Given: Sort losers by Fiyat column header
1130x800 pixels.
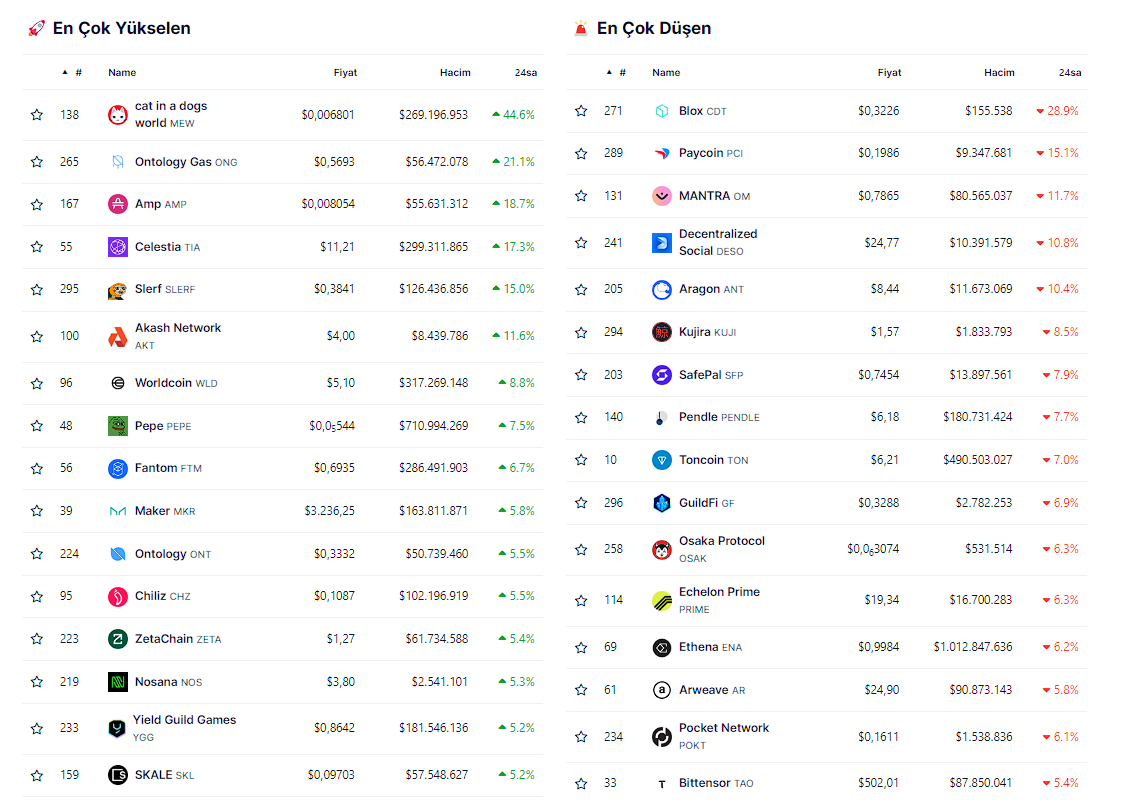Looking at the screenshot, I should click(889, 73).
